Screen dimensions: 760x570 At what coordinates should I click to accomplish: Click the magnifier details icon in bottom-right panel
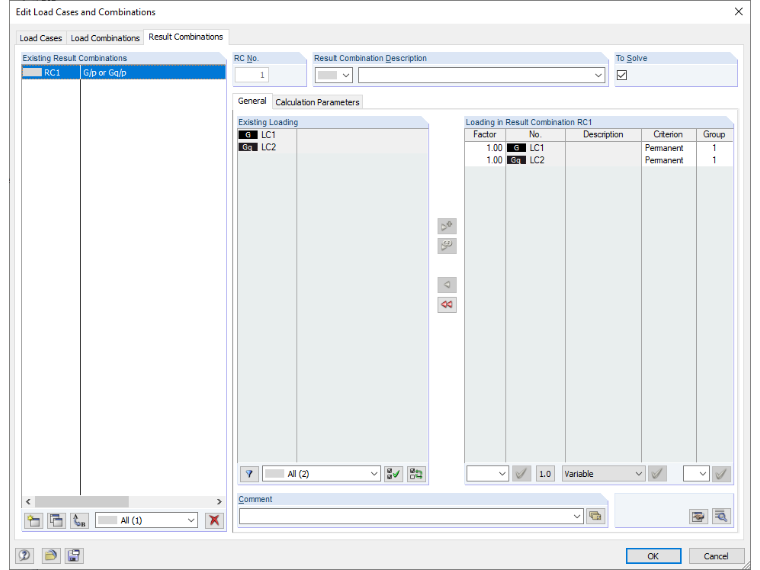721,516
